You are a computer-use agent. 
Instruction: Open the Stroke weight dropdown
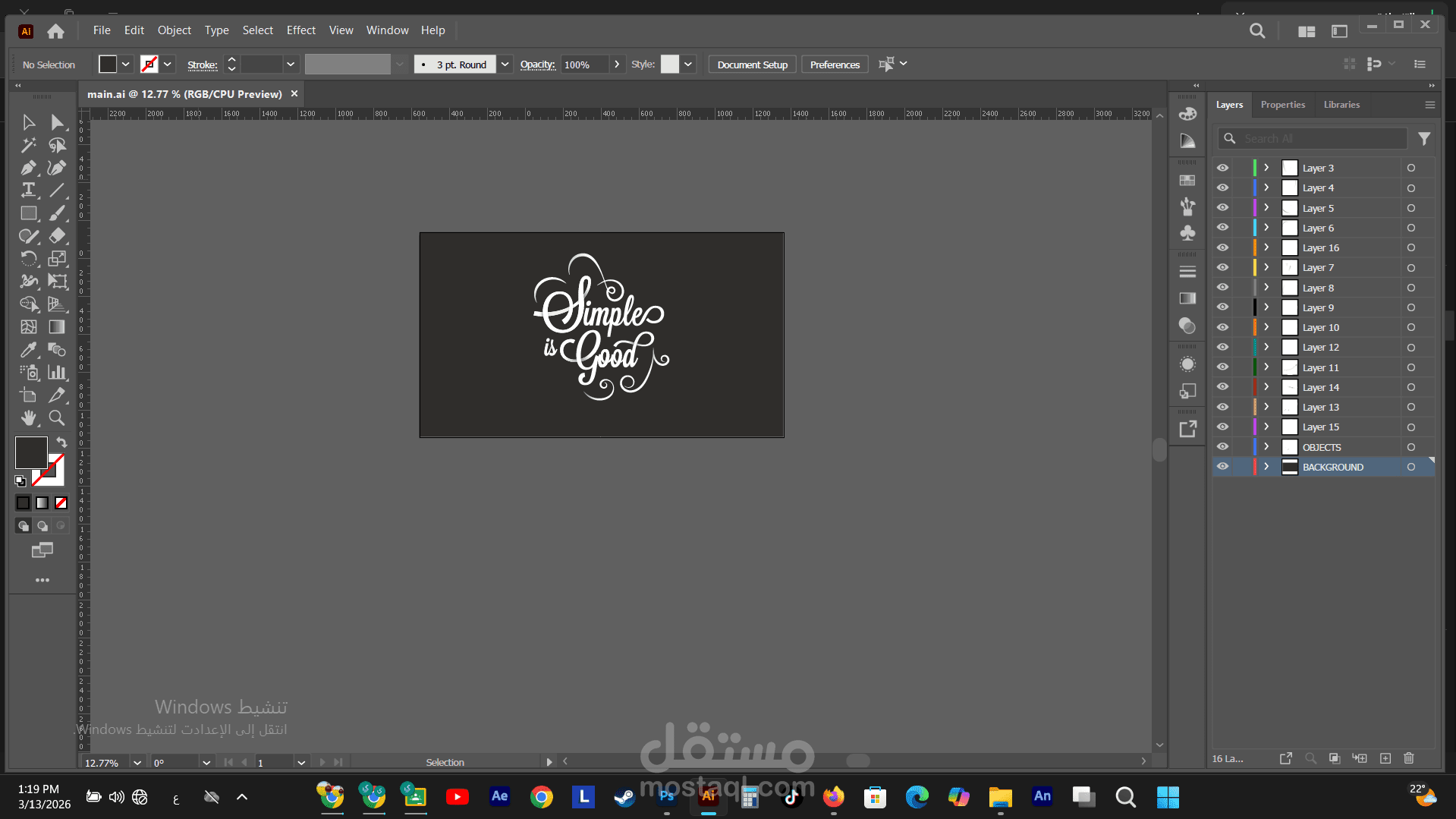291,64
